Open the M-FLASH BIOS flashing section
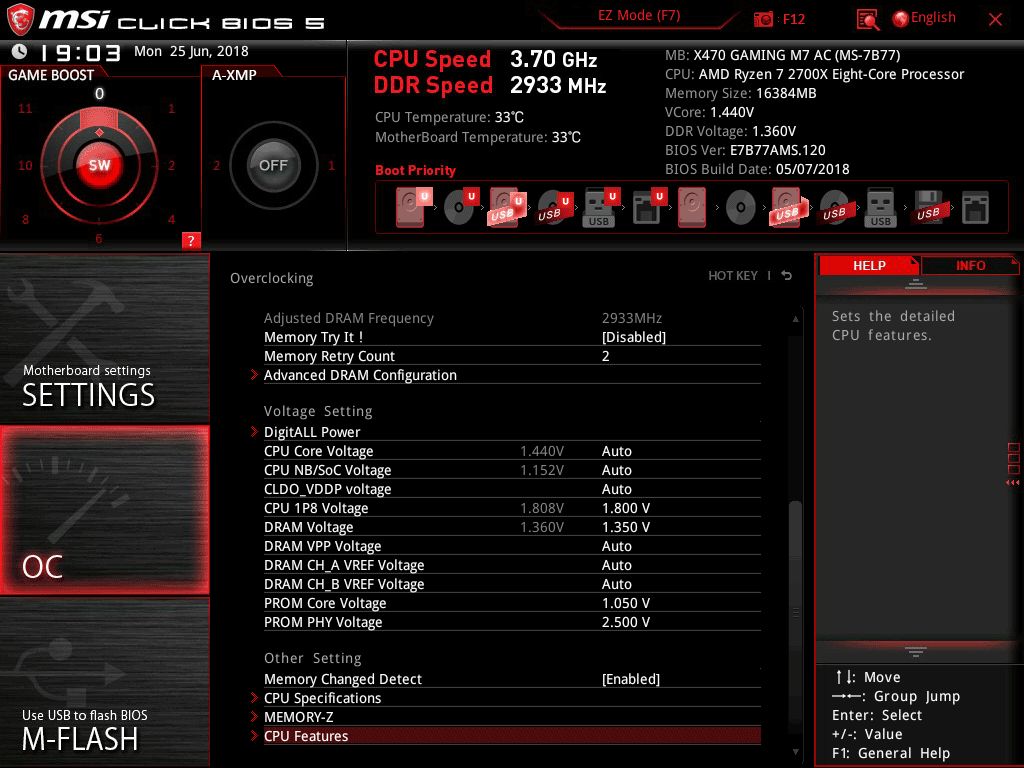 point(104,682)
